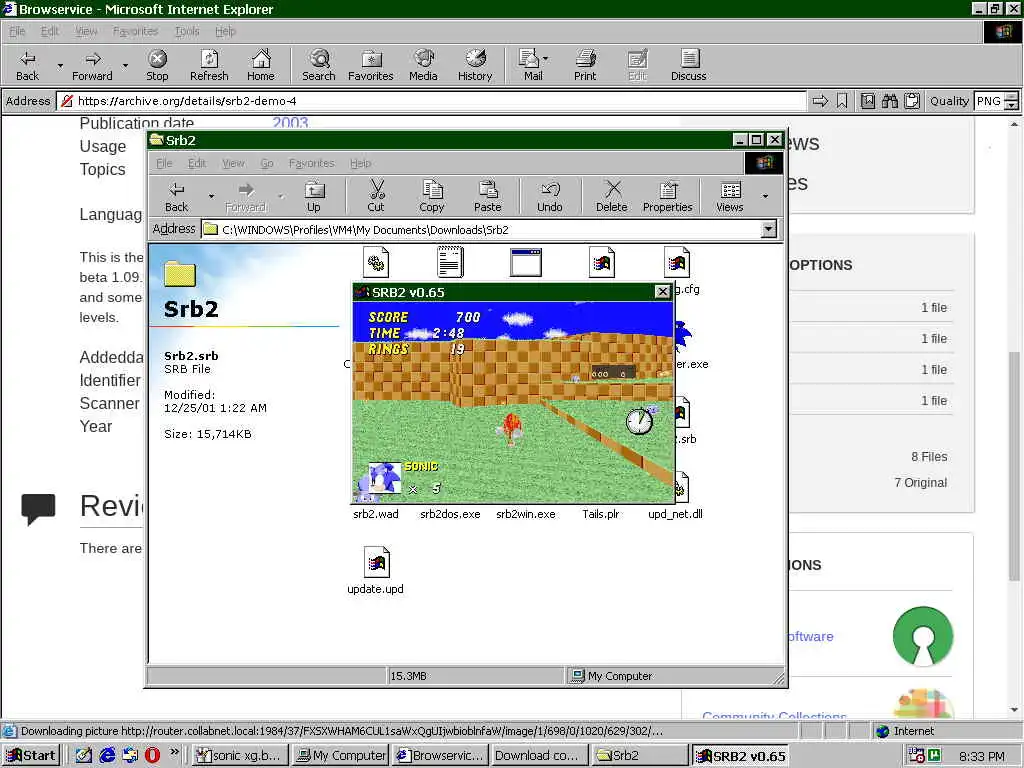Select the srb2win.exe file label
1024x768 pixels.
click(526, 514)
